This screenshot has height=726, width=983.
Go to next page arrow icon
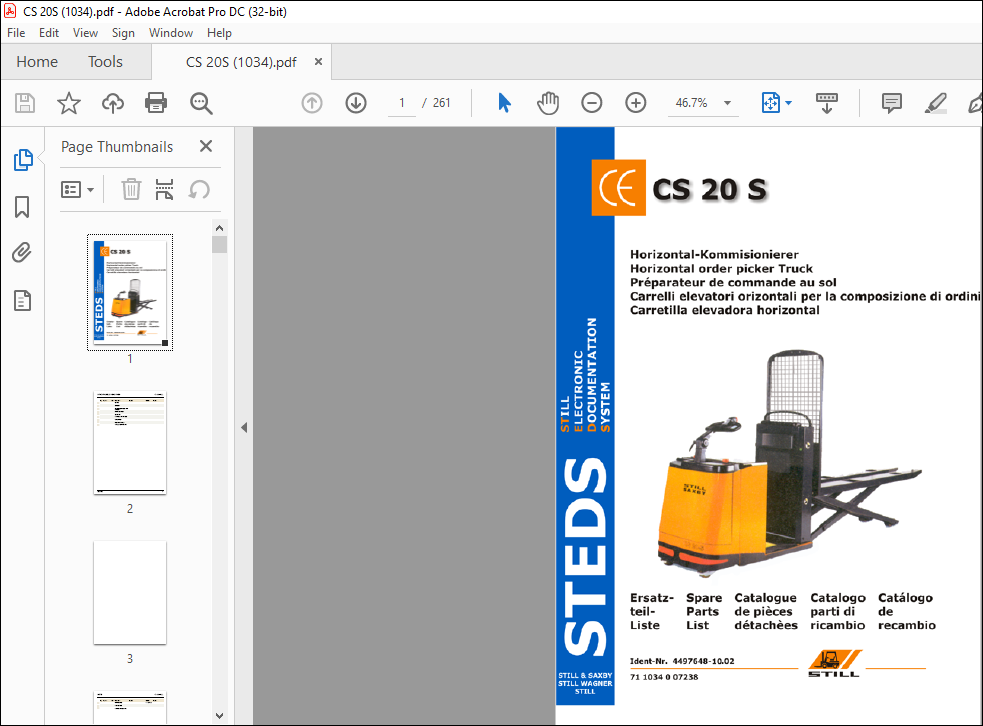pyautogui.click(x=356, y=103)
